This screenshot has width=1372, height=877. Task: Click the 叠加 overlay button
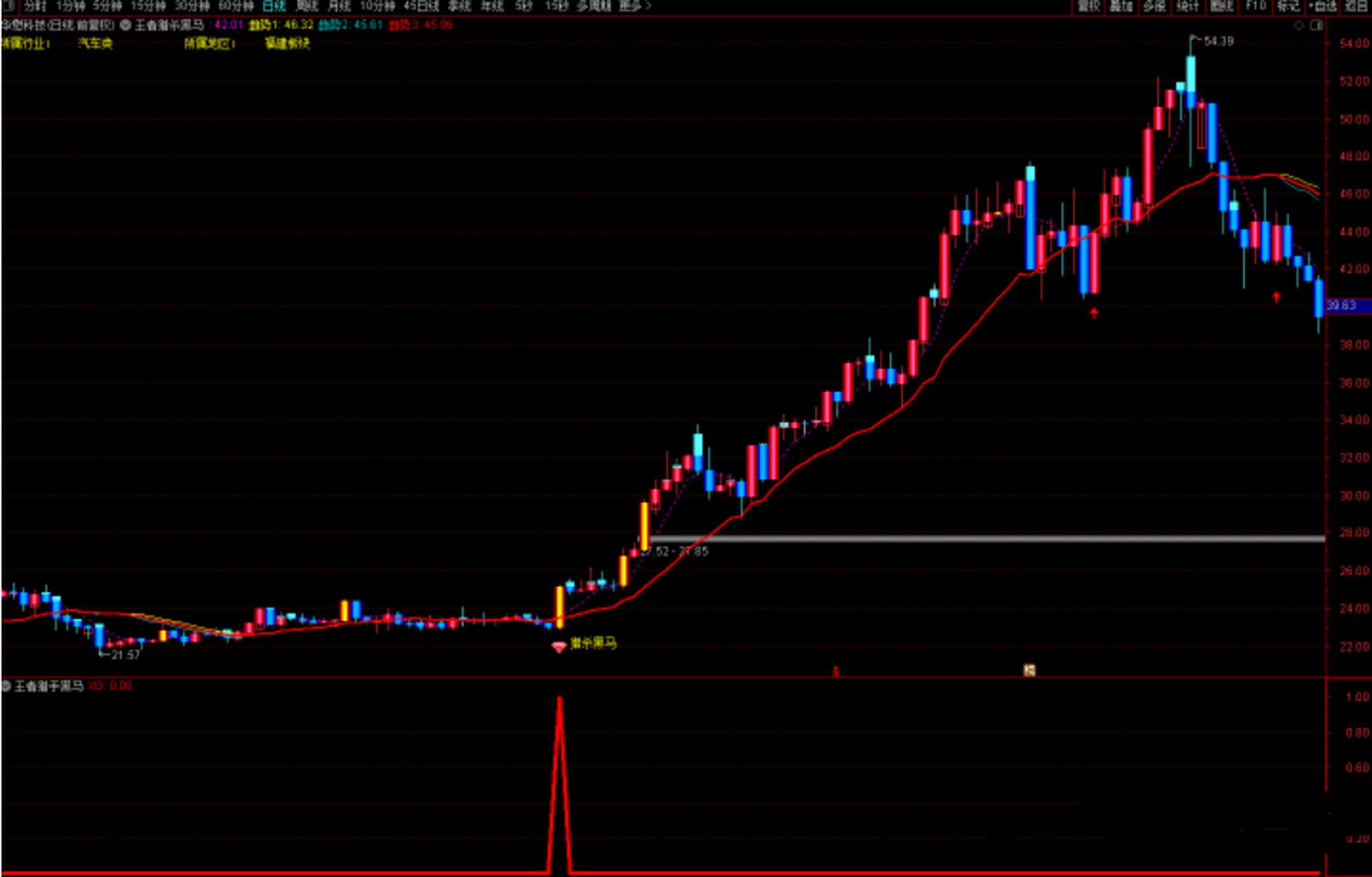(1121, 6)
